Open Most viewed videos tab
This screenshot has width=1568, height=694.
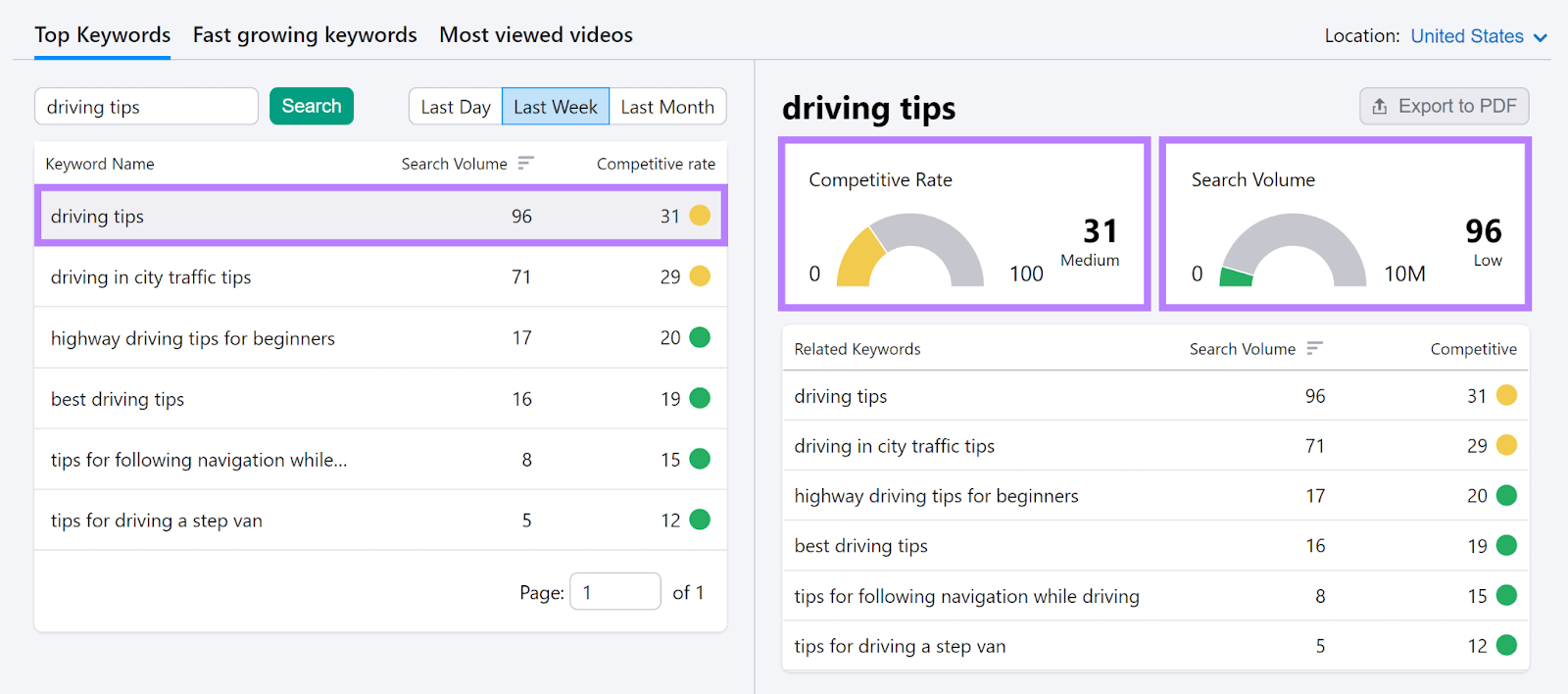pos(536,35)
